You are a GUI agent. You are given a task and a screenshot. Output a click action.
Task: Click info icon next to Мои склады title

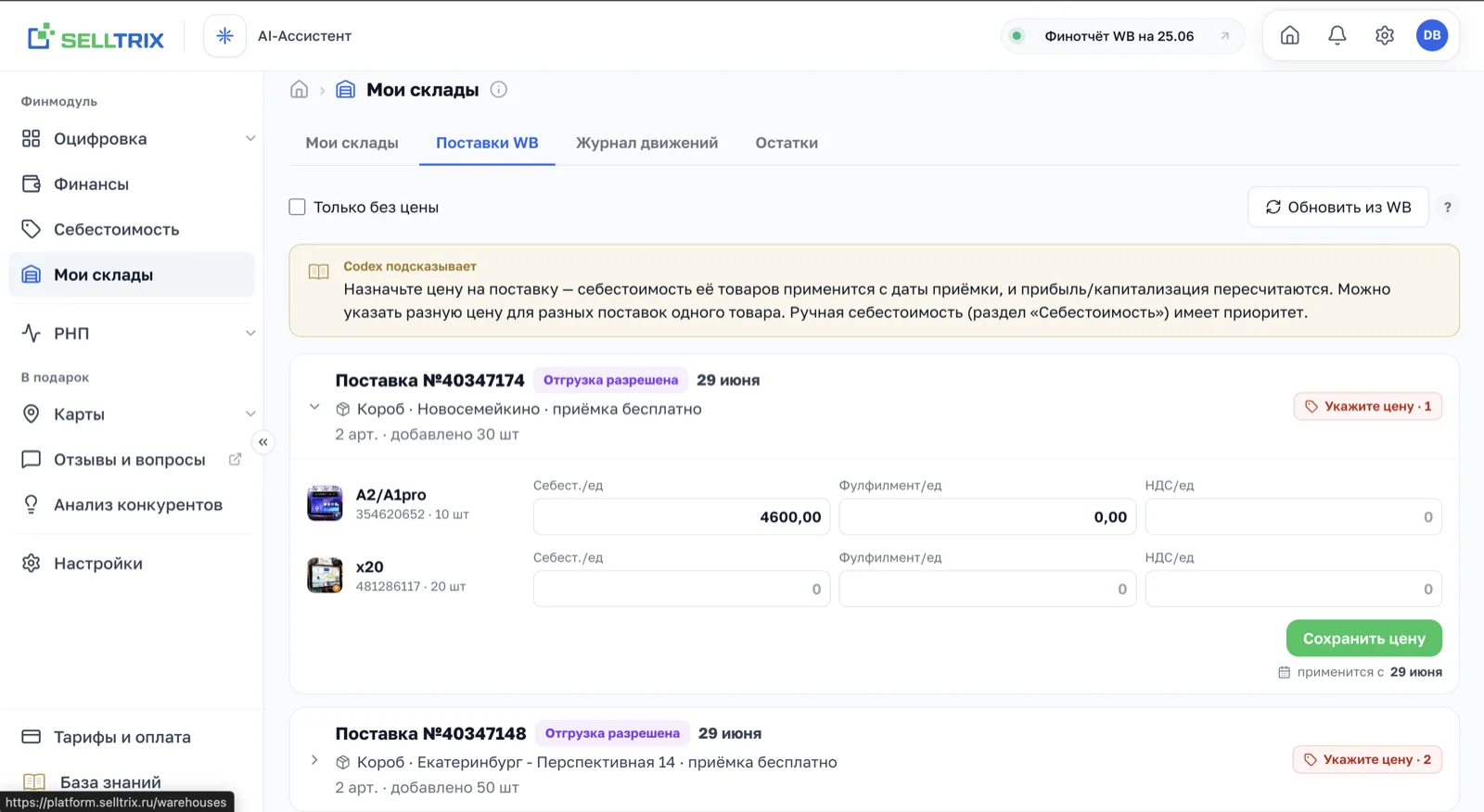click(498, 90)
